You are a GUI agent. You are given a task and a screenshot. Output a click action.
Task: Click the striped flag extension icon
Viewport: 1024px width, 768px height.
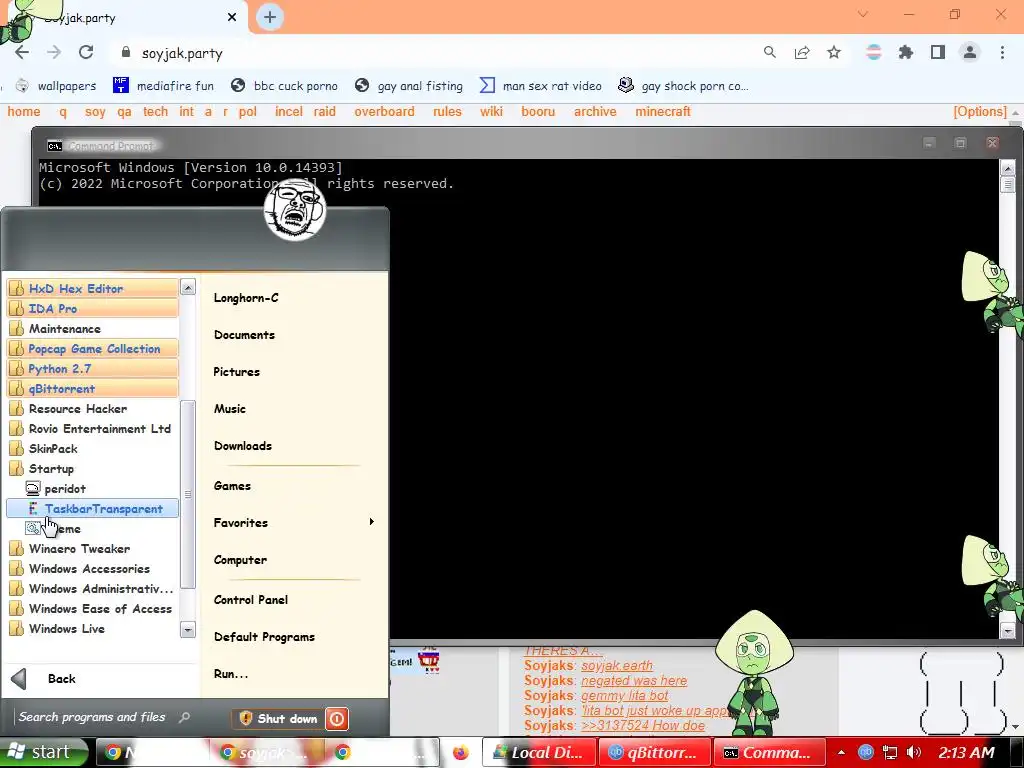[873, 52]
